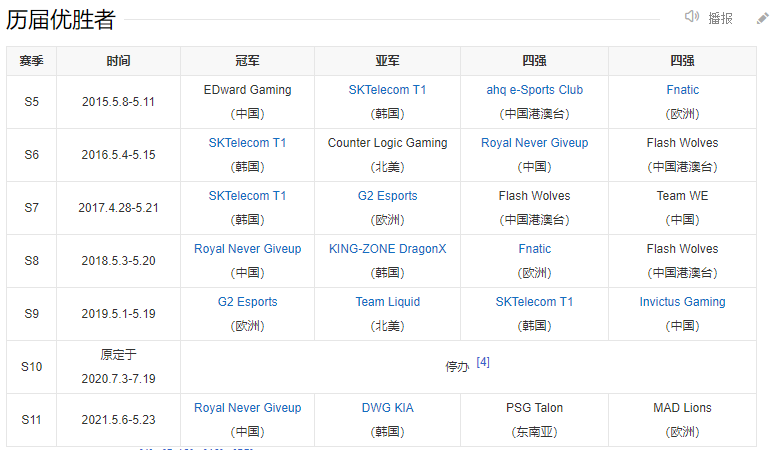Click the 历届优胜者 section heading

pyautogui.click(x=61, y=19)
